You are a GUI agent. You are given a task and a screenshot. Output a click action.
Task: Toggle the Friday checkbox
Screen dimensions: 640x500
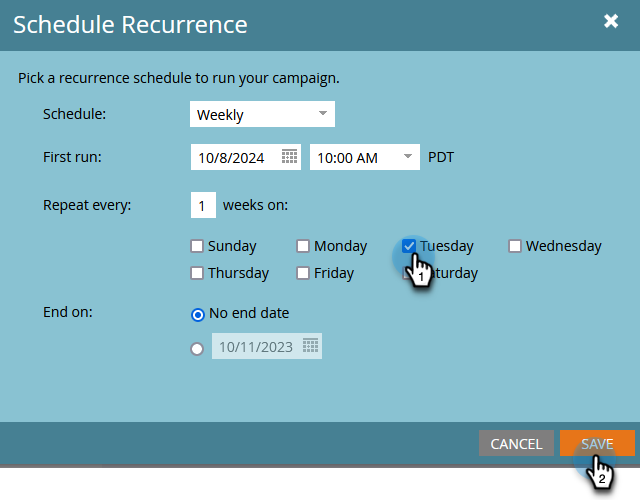[303, 273]
